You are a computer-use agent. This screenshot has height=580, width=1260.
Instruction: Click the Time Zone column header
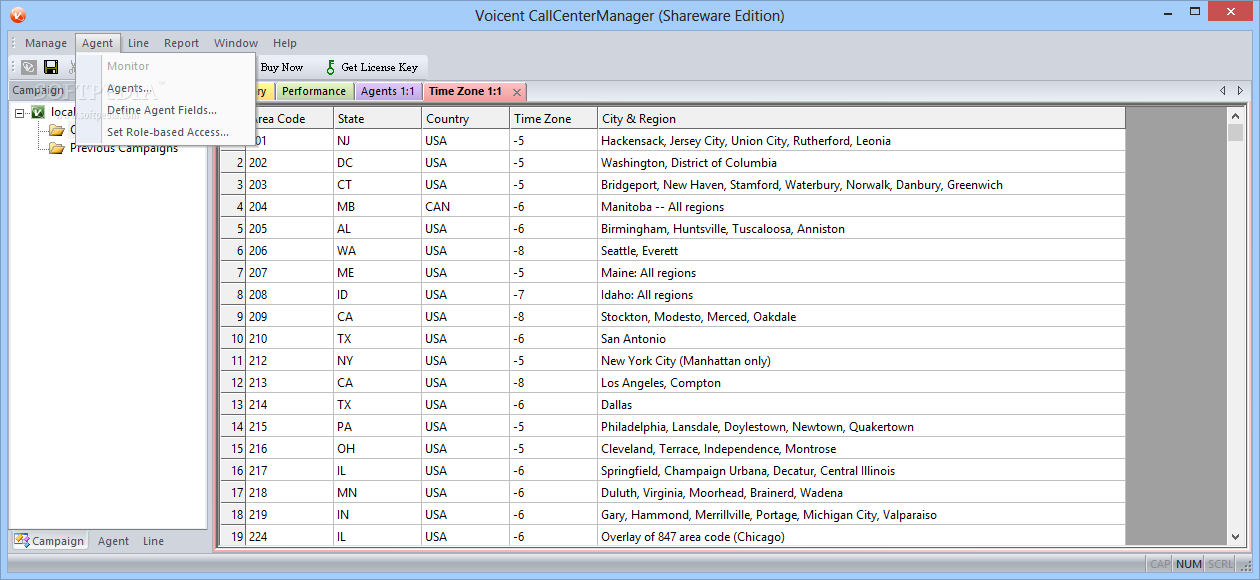point(553,118)
